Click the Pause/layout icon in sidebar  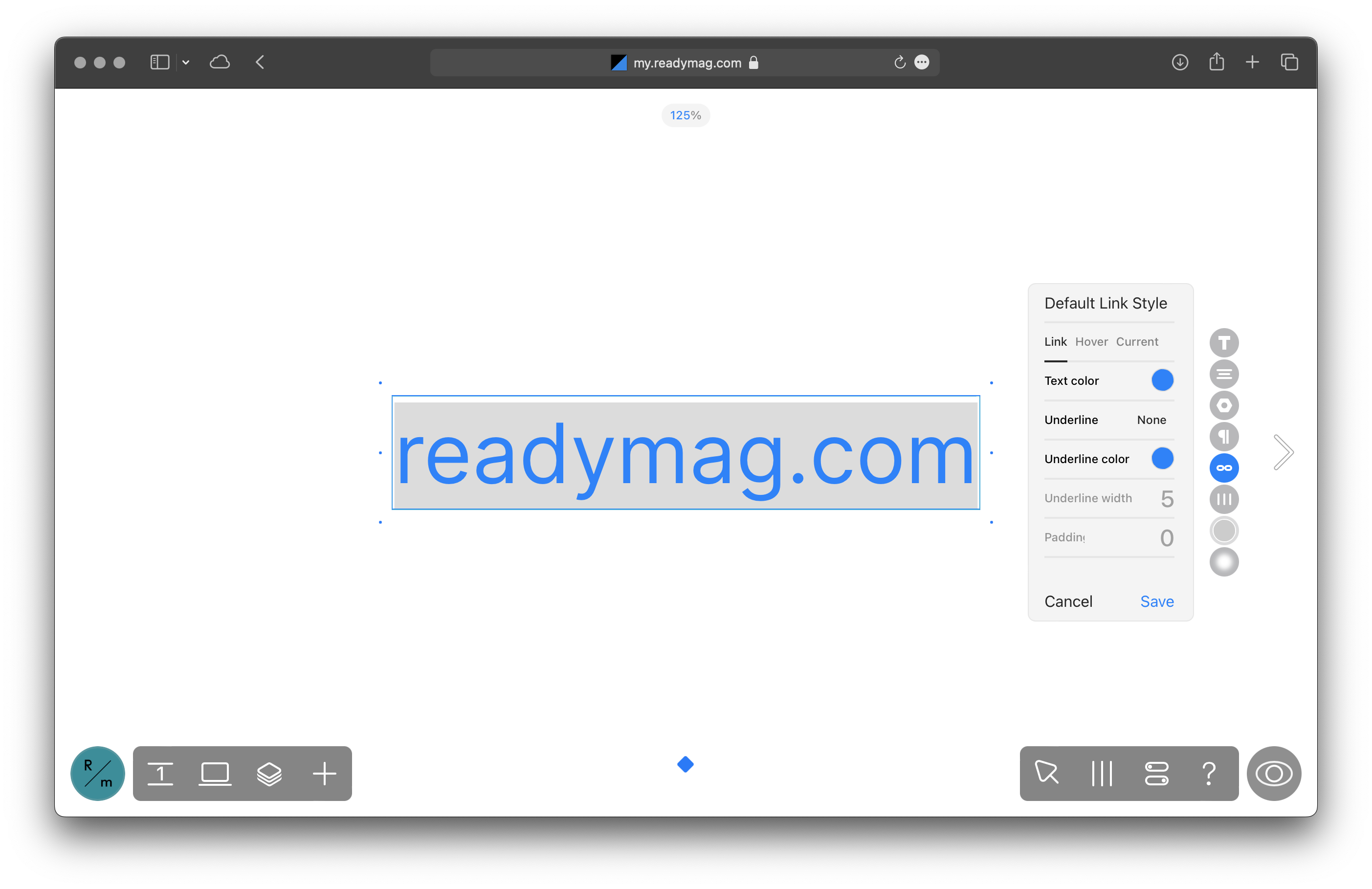[x=1223, y=499]
